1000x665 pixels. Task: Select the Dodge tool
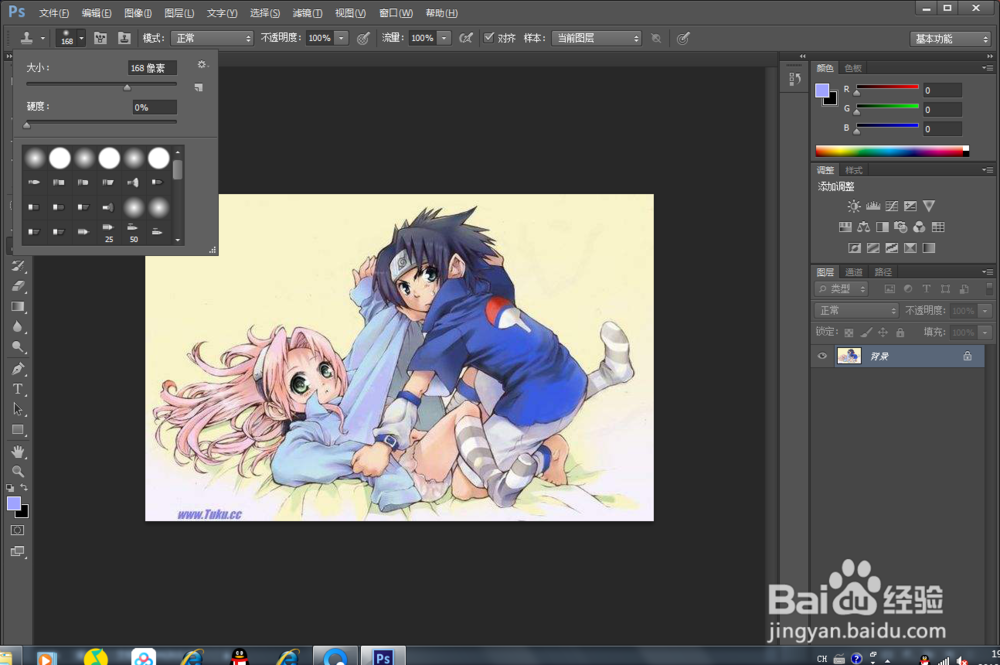[x=18, y=347]
